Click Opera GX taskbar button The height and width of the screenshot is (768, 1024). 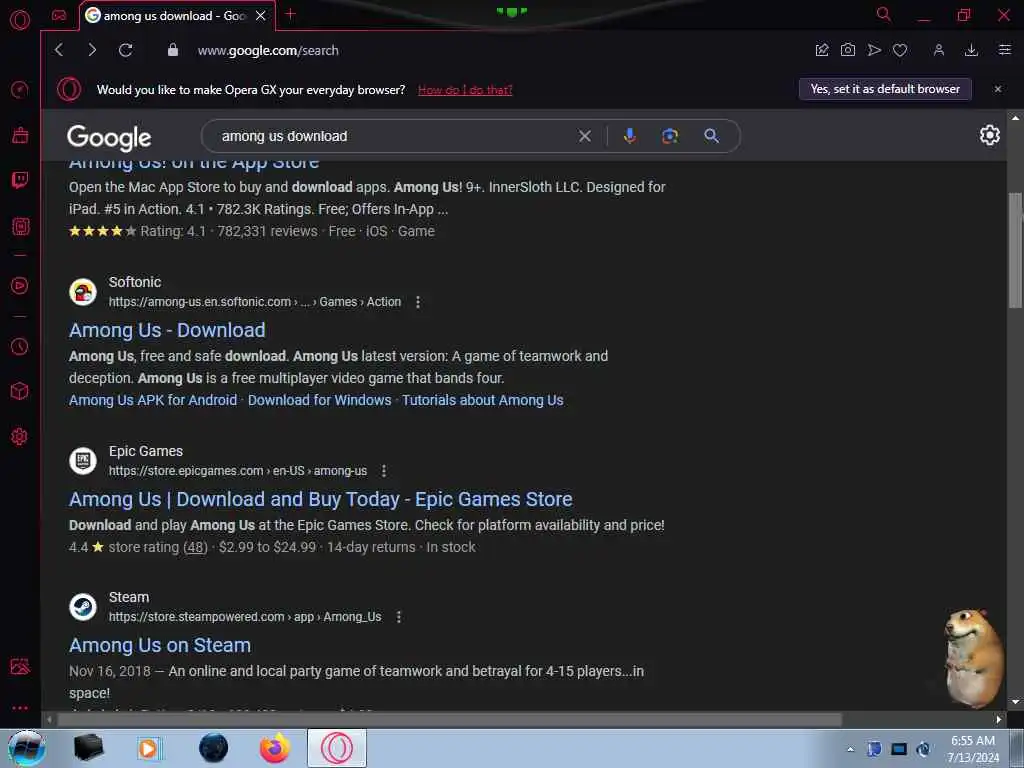click(337, 748)
